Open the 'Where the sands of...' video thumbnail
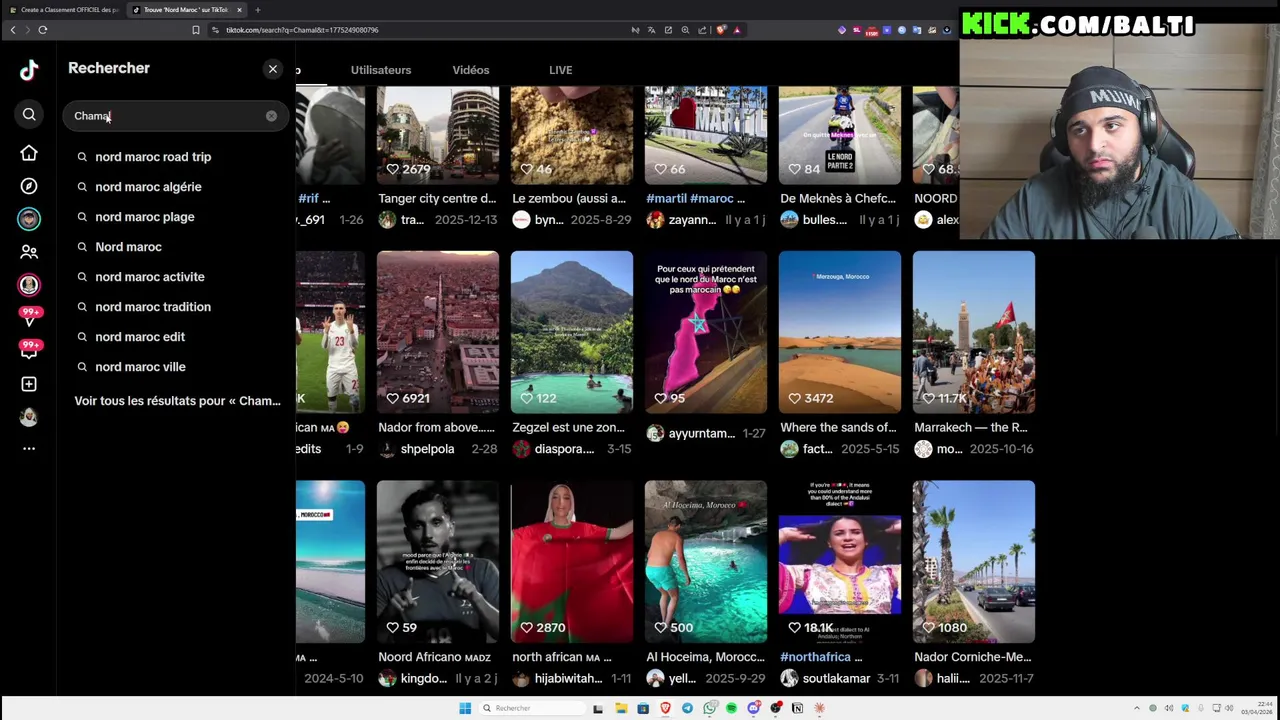Image resolution: width=1280 pixels, height=720 pixels. pos(840,332)
